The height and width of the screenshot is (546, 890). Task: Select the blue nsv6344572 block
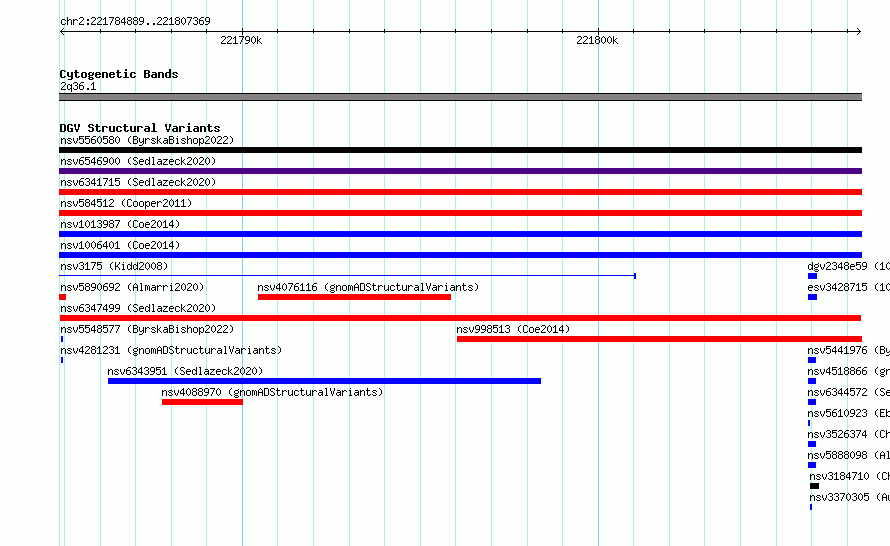pos(812,402)
